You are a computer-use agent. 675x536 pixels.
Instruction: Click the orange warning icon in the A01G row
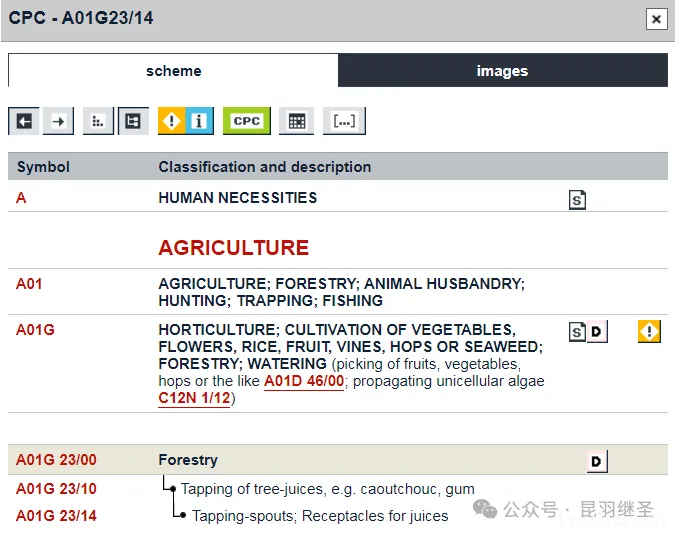[649, 331]
